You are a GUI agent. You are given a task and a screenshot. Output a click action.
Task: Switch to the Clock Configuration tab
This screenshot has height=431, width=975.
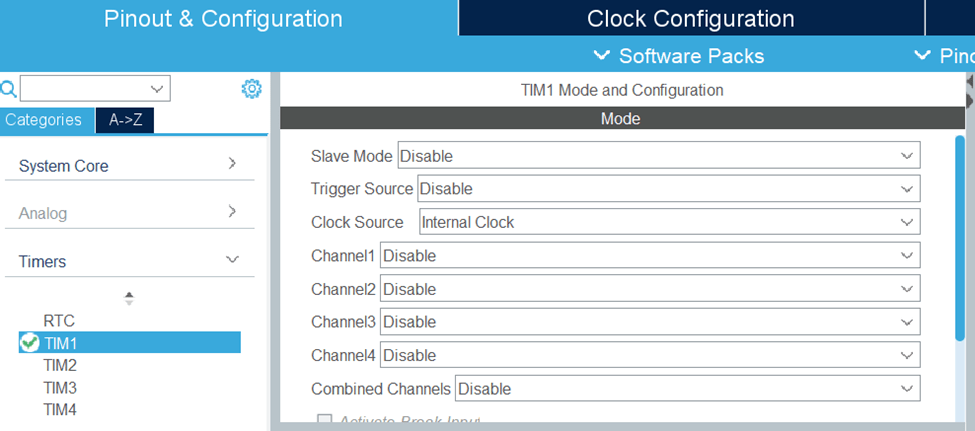click(x=690, y=19)
